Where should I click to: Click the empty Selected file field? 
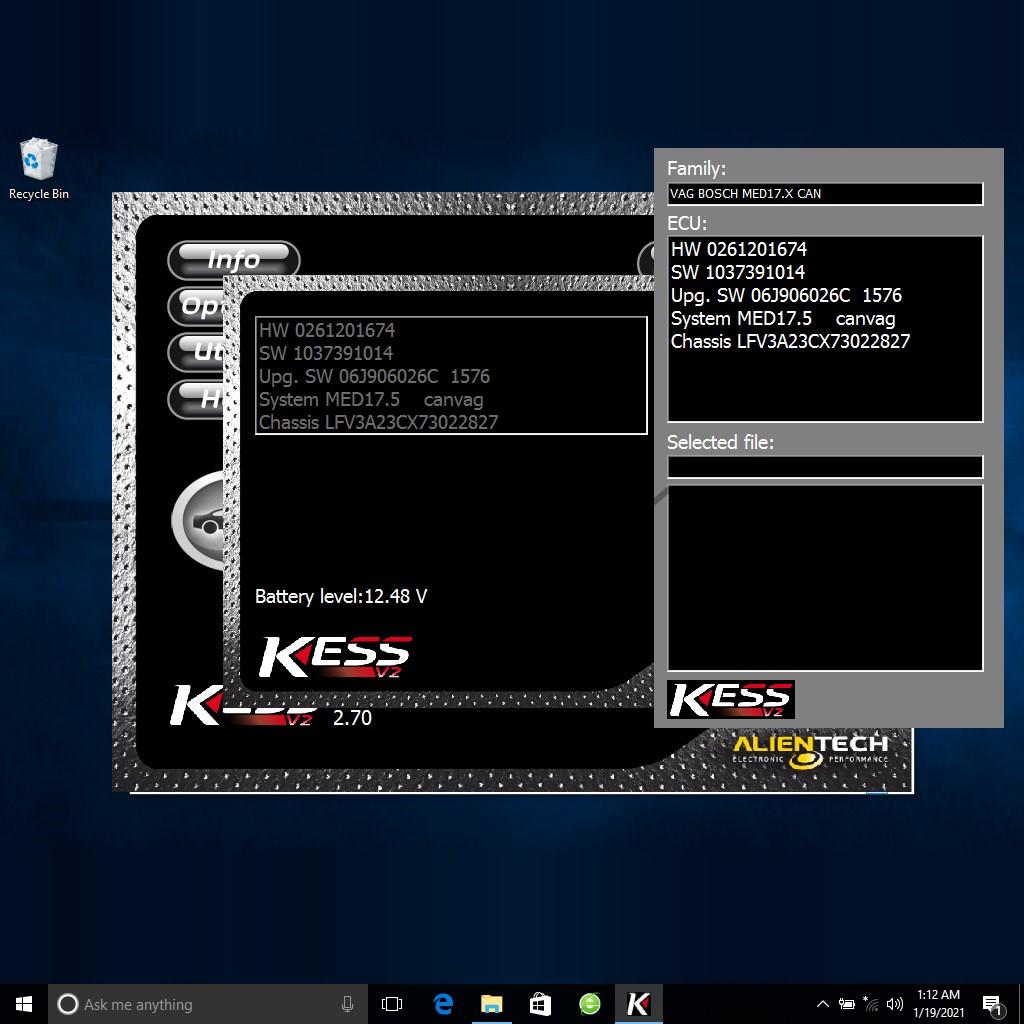click(824, 467)
